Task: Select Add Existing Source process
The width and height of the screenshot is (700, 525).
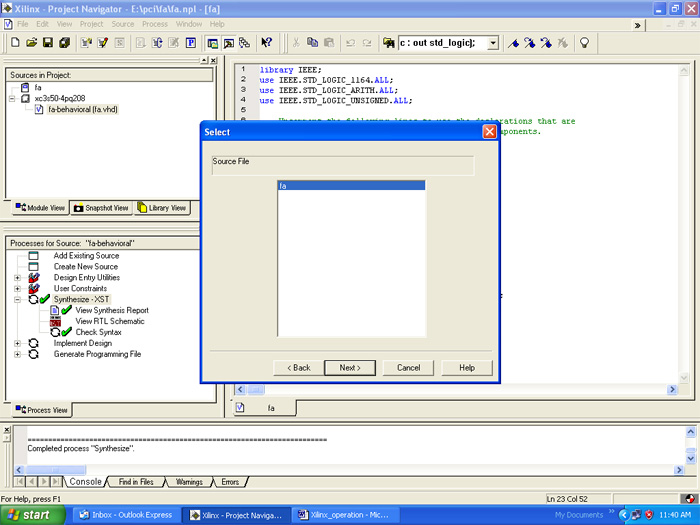Action: [86, 256]
